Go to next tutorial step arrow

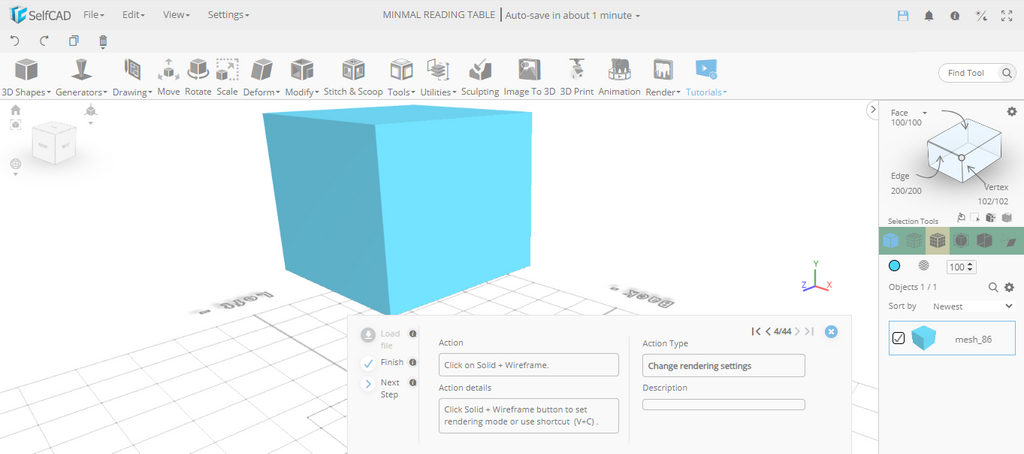(797, 332)
